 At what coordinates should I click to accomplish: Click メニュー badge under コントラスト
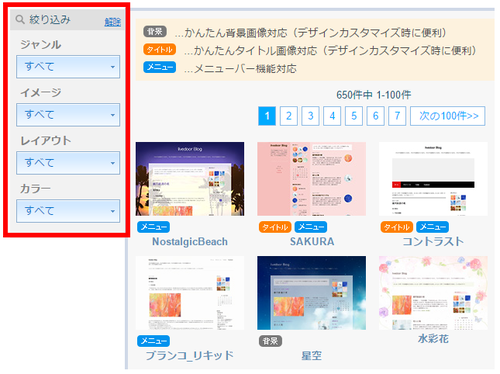tap(432, 227)
